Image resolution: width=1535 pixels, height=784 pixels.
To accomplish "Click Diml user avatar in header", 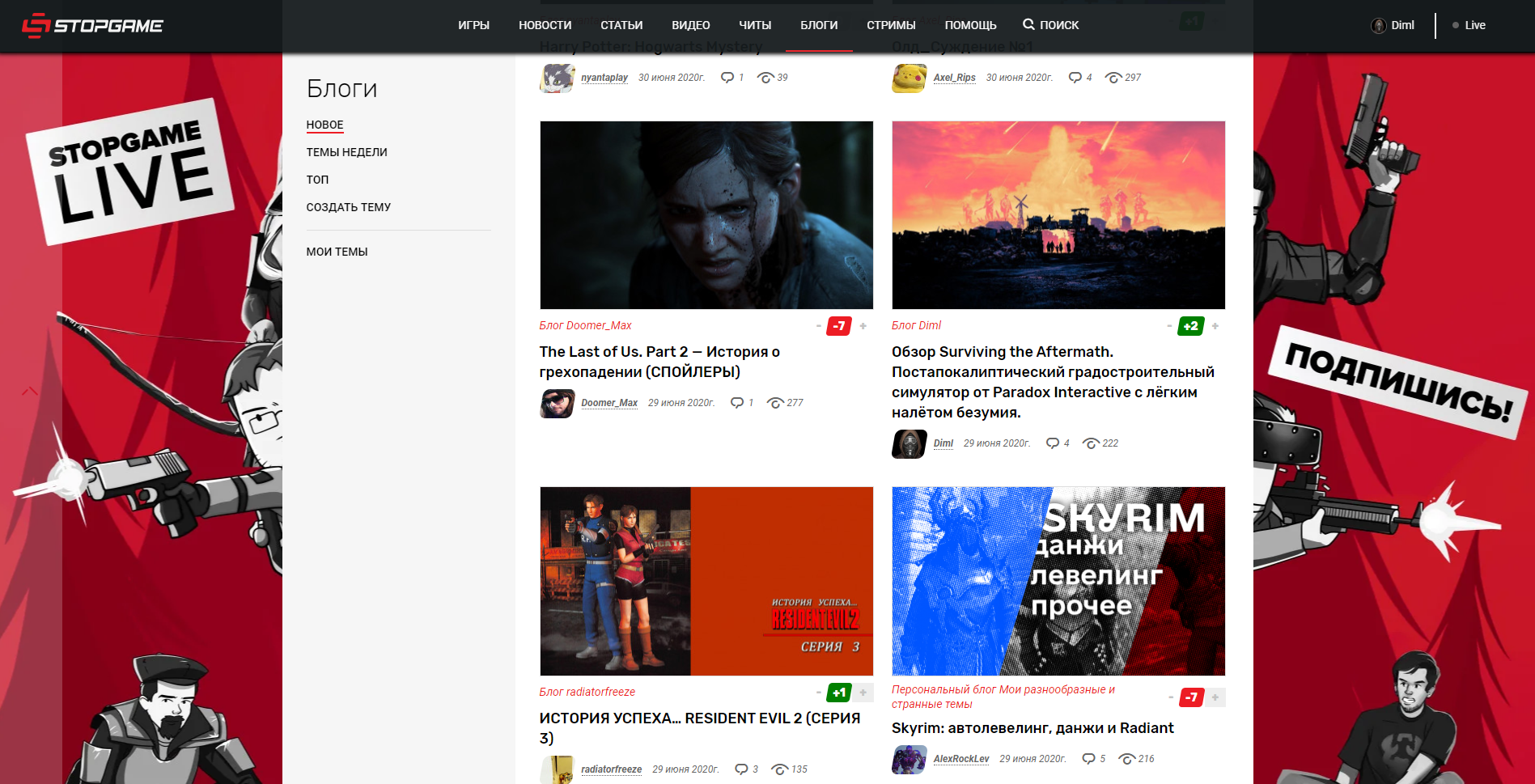I will click(1379, 25).
